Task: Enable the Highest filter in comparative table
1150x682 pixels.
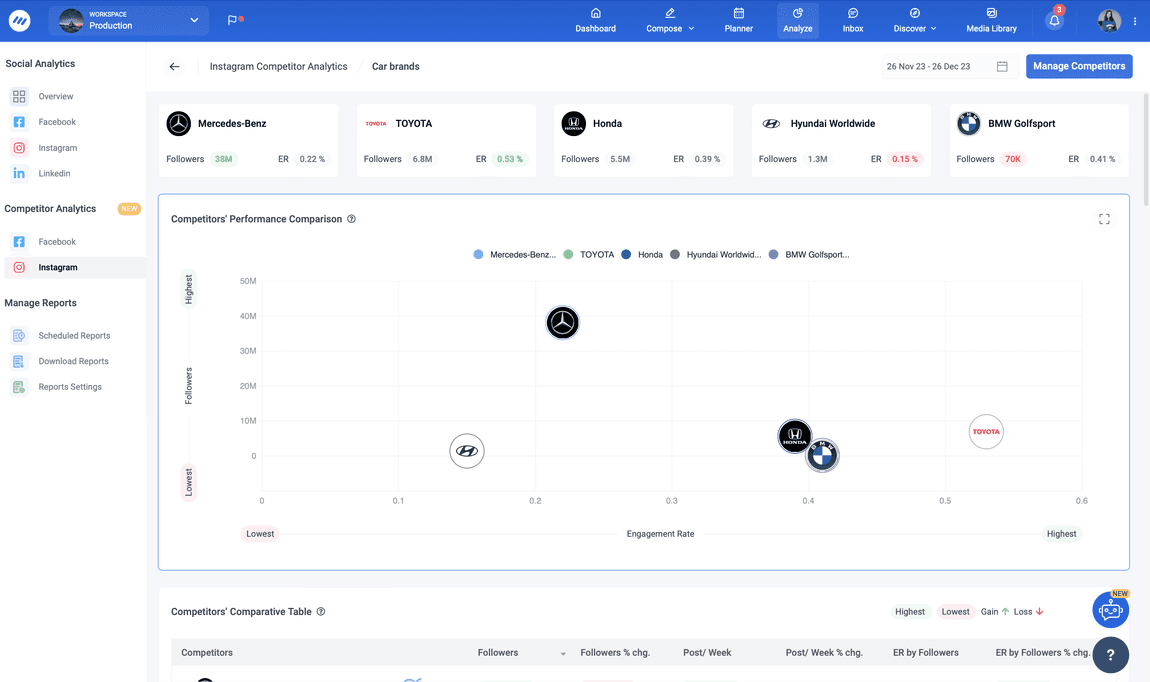Action: click(x=909, y=611)
